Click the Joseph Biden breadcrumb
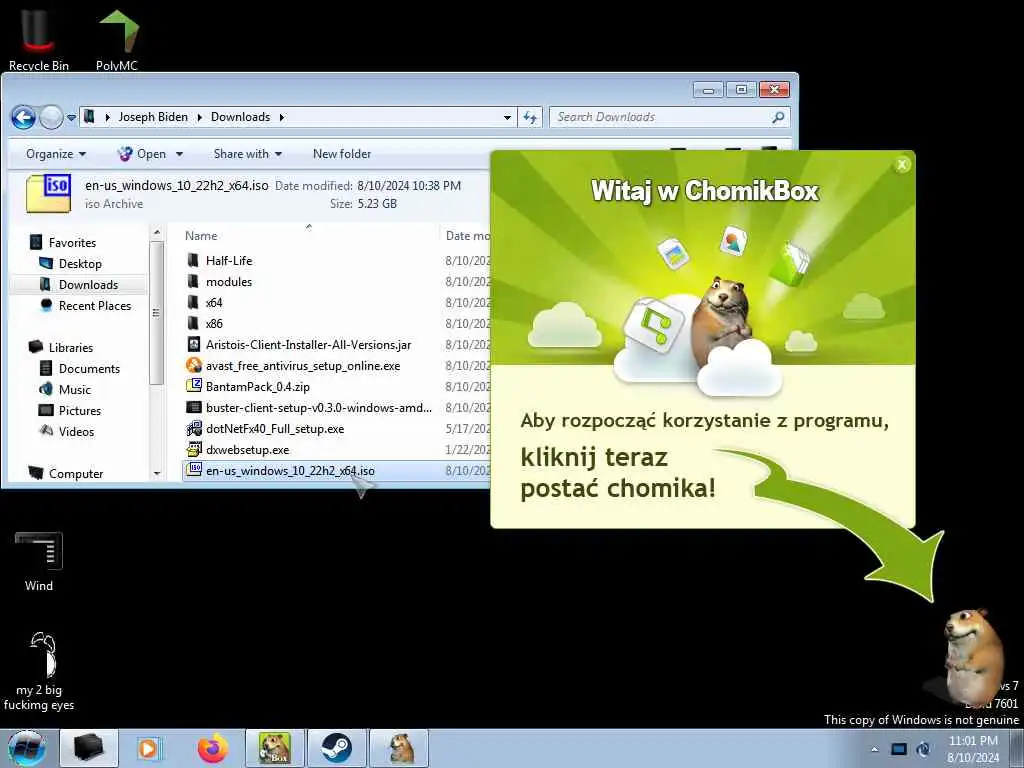This screenshot has height=768, width=1024. pyautogui.click(x=153, y=117)
